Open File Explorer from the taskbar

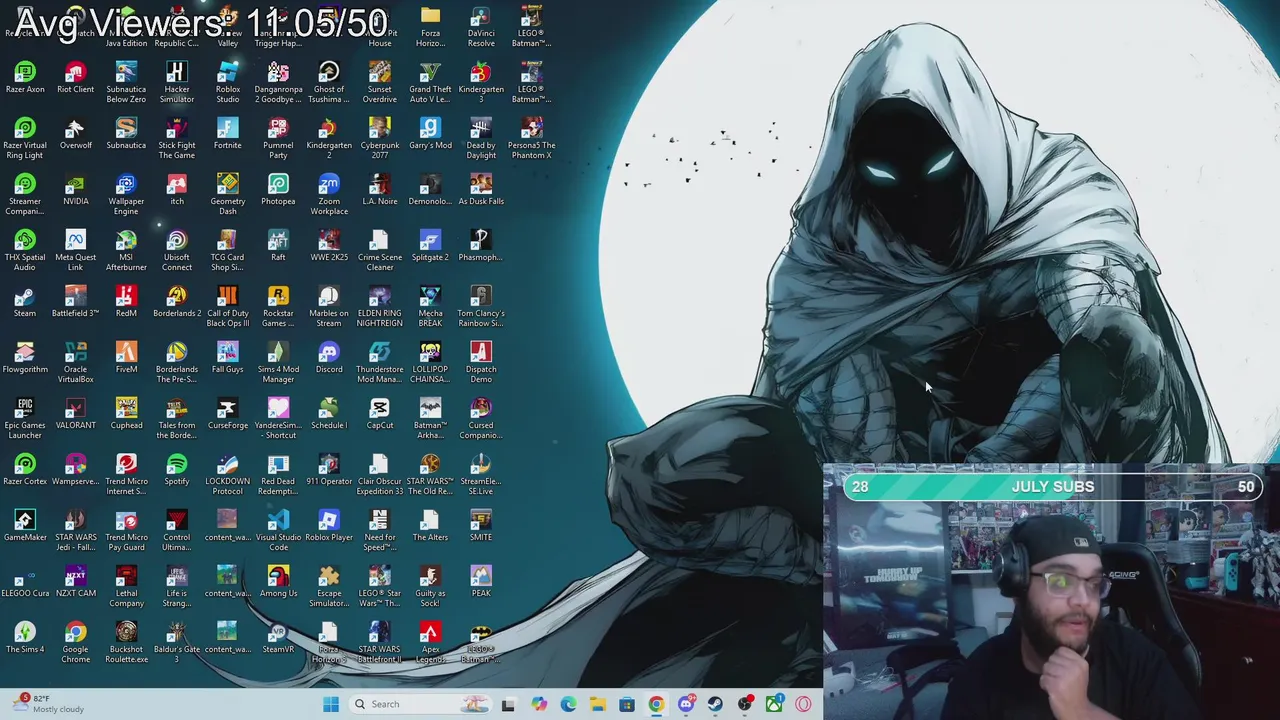coord(597,704)
